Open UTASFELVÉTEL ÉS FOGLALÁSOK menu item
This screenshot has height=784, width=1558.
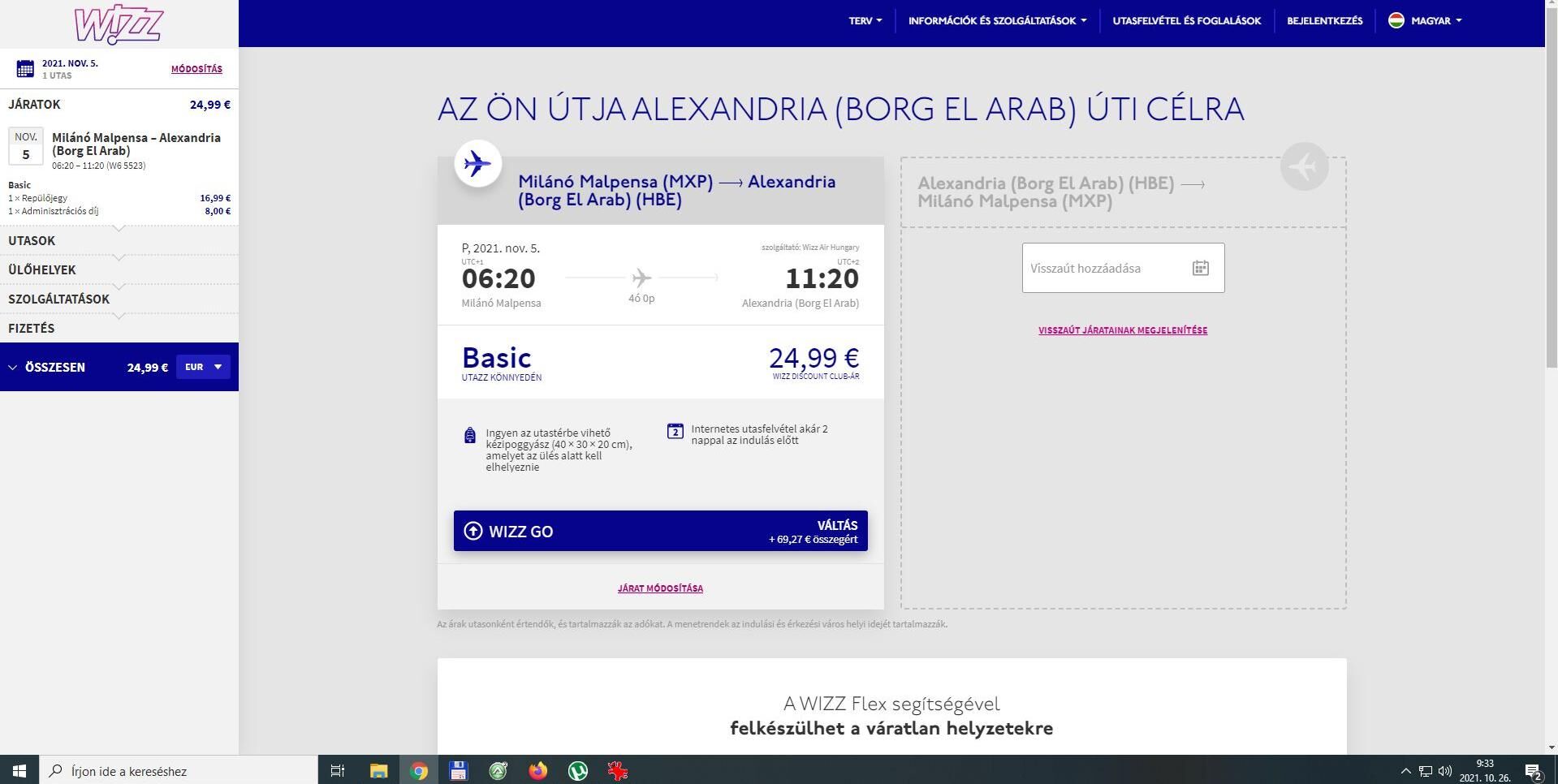(1186, 21)
